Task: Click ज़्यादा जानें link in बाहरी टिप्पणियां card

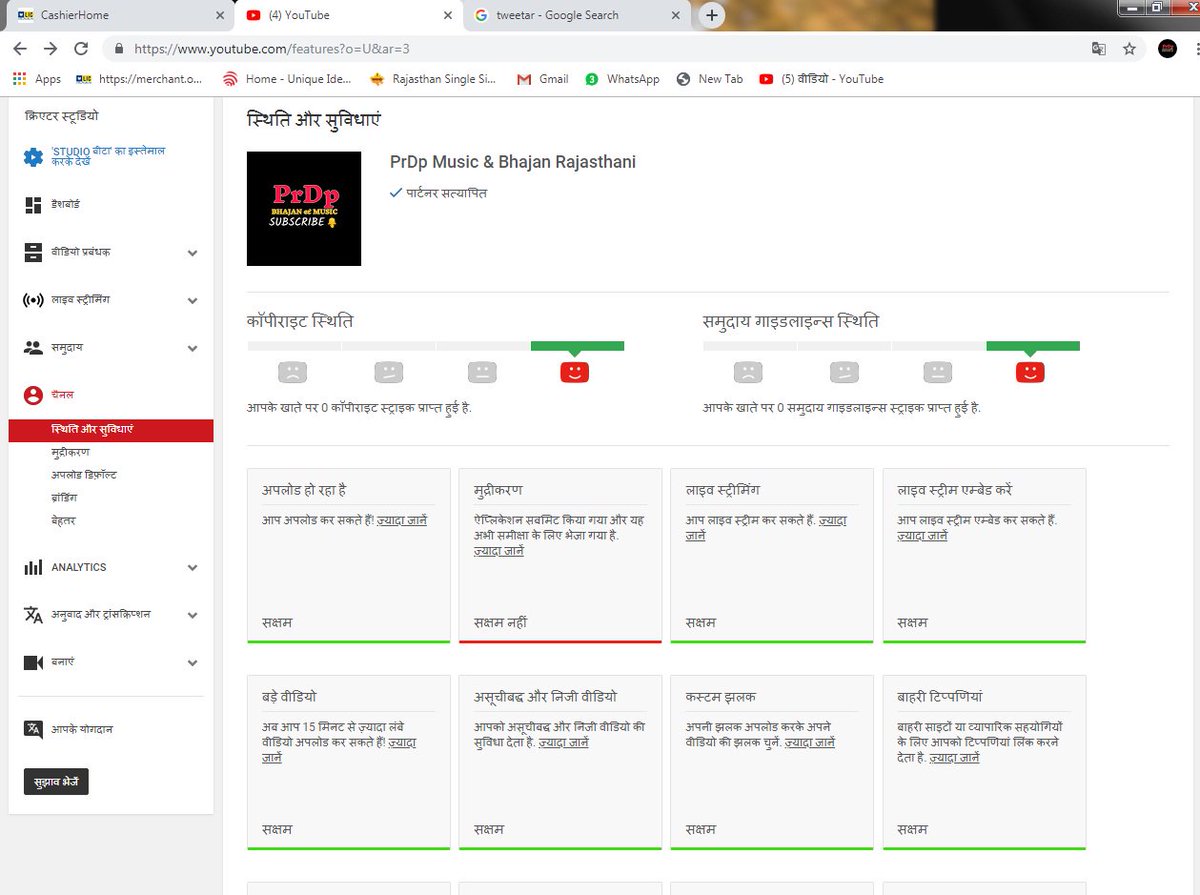Action: [954, 758]
